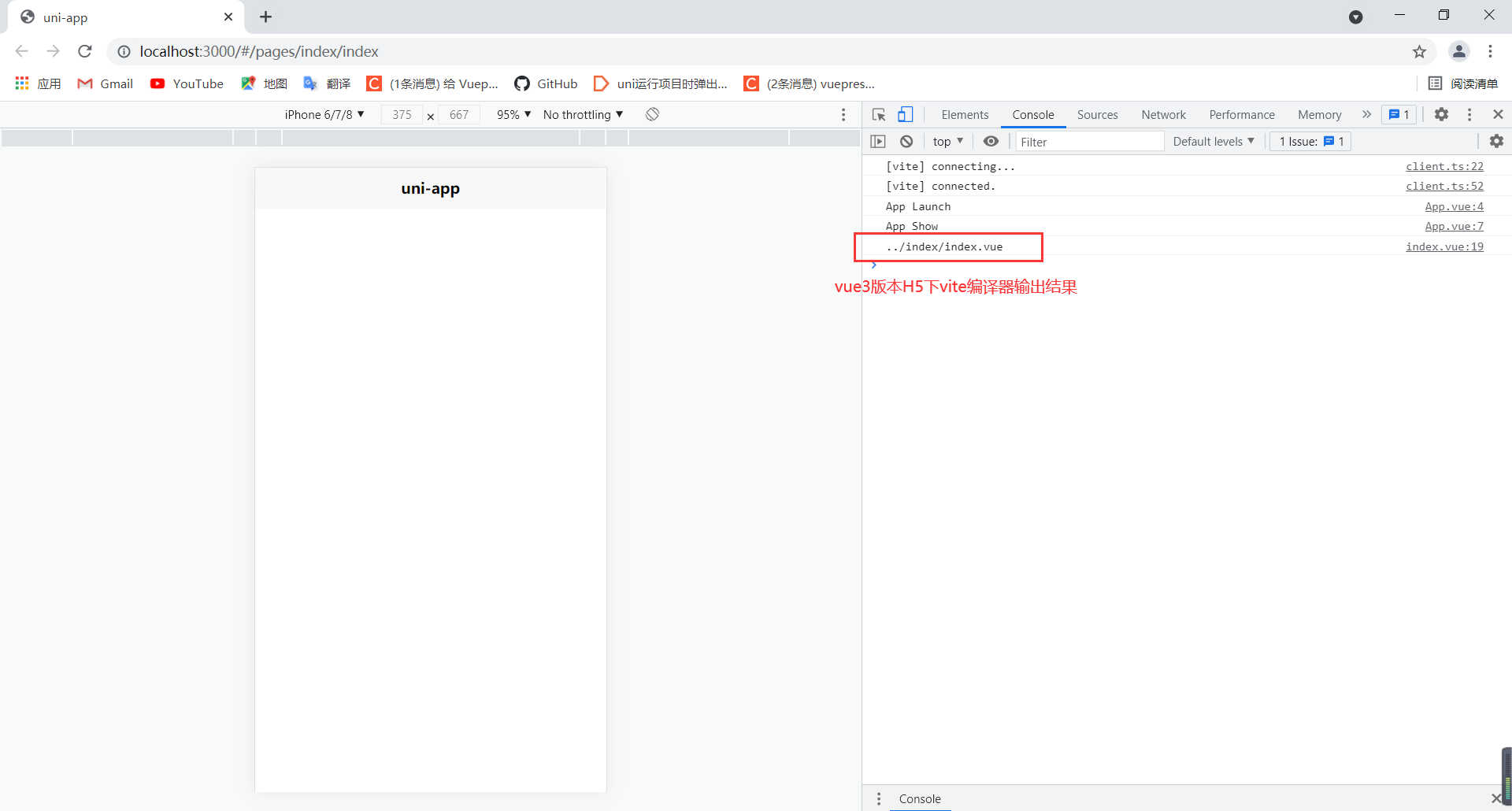Click the rotate device orientation icon
Image resolution: width=1512 pixels, height=811 pixels.
click(x=652, y=115)
